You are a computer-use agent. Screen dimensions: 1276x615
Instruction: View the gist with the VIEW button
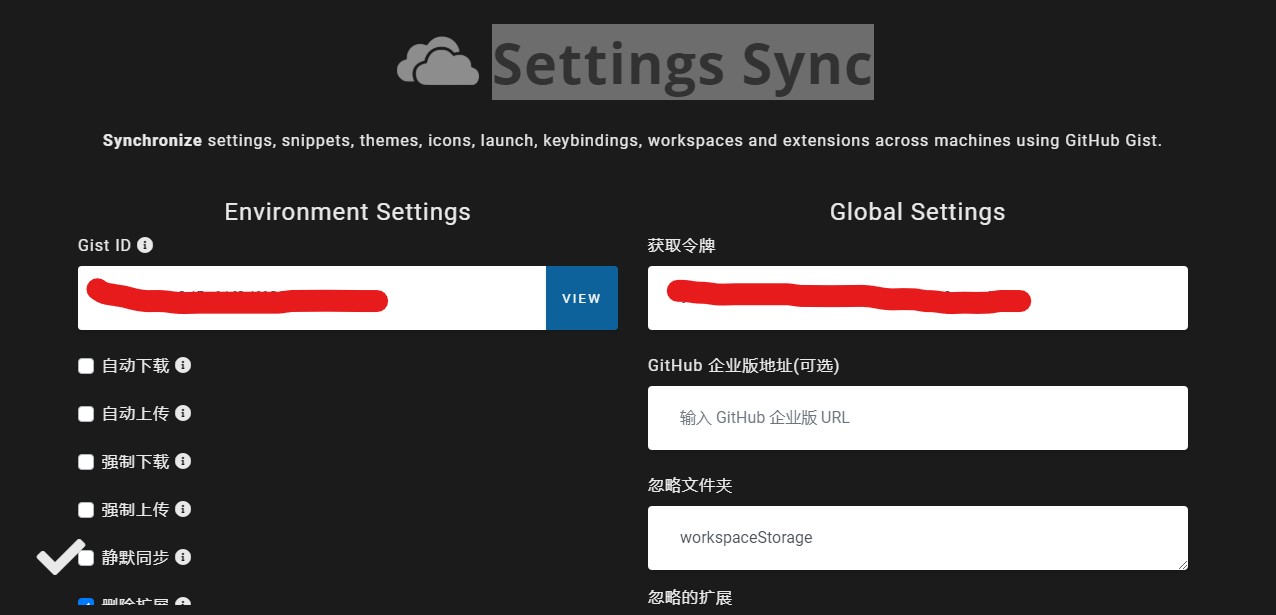[x=582, y=298]
